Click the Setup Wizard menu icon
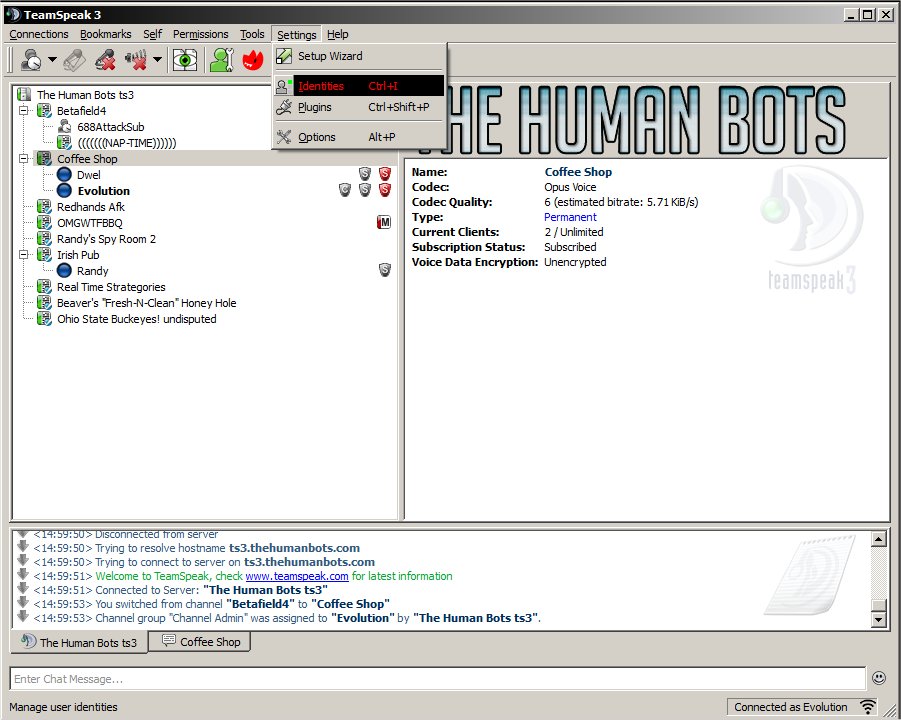Image resolution: width=901 pixels, height=720 pixels. click(284, 56)
